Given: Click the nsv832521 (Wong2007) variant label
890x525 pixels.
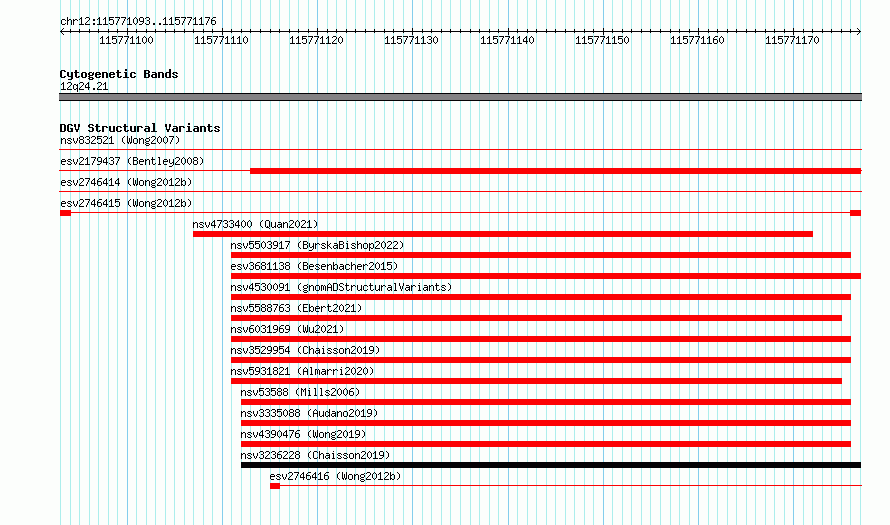Looking at the screenshot, I should pos(120,140).
